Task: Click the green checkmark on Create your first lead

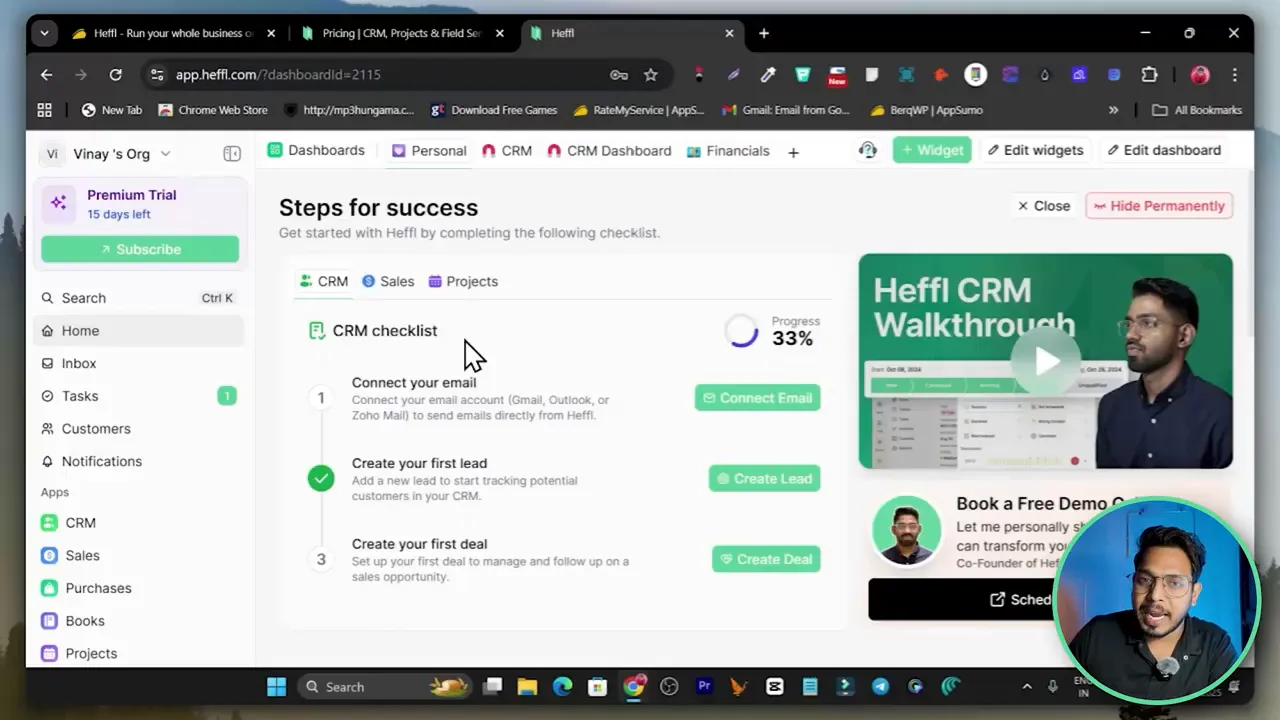Action: [321, 478]
